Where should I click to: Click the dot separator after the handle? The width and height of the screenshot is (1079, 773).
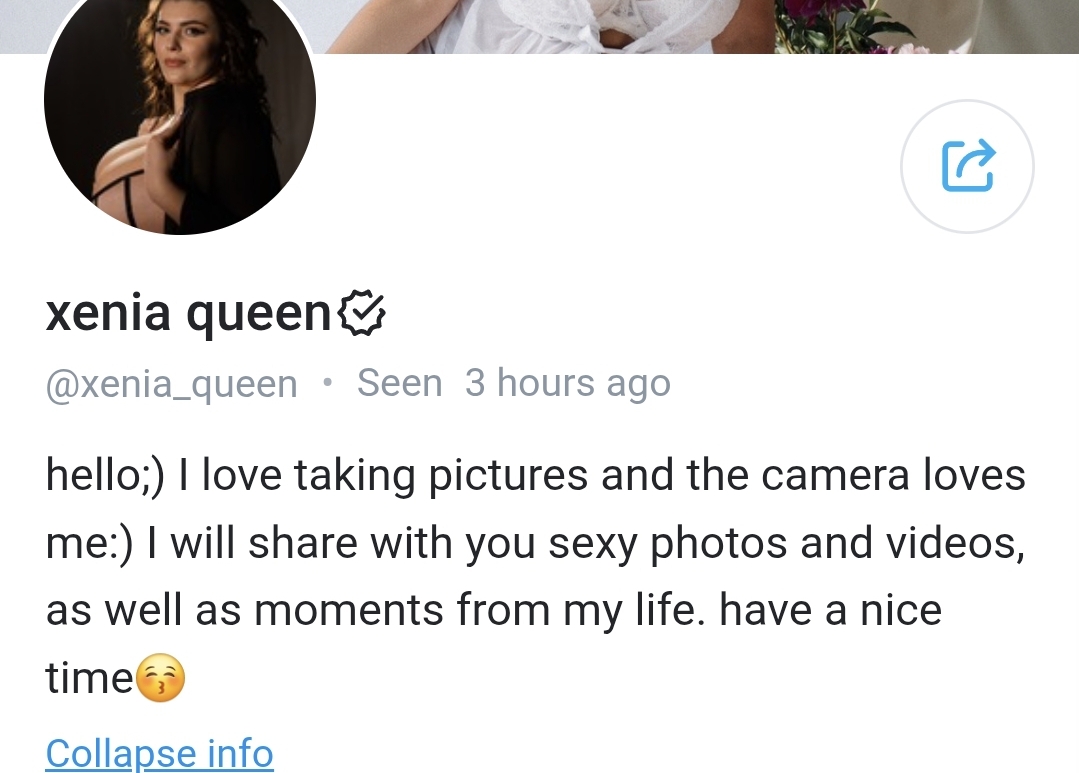pos(327,383)
